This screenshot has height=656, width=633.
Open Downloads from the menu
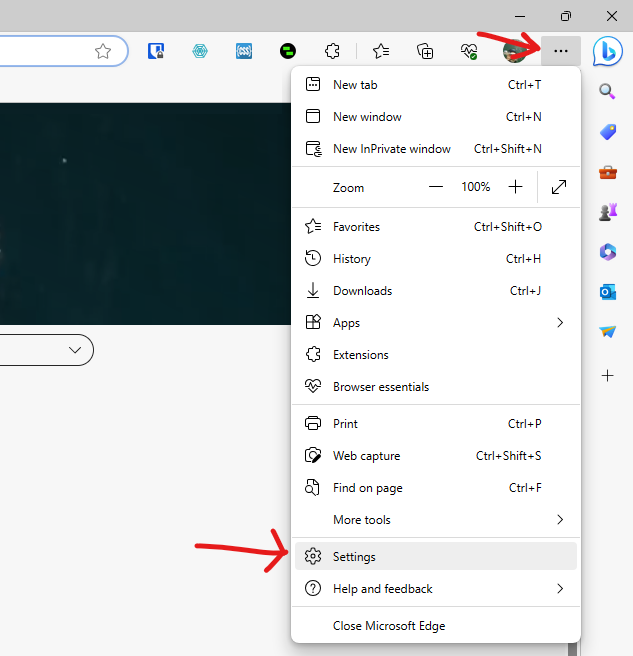(x=436, y=291)
